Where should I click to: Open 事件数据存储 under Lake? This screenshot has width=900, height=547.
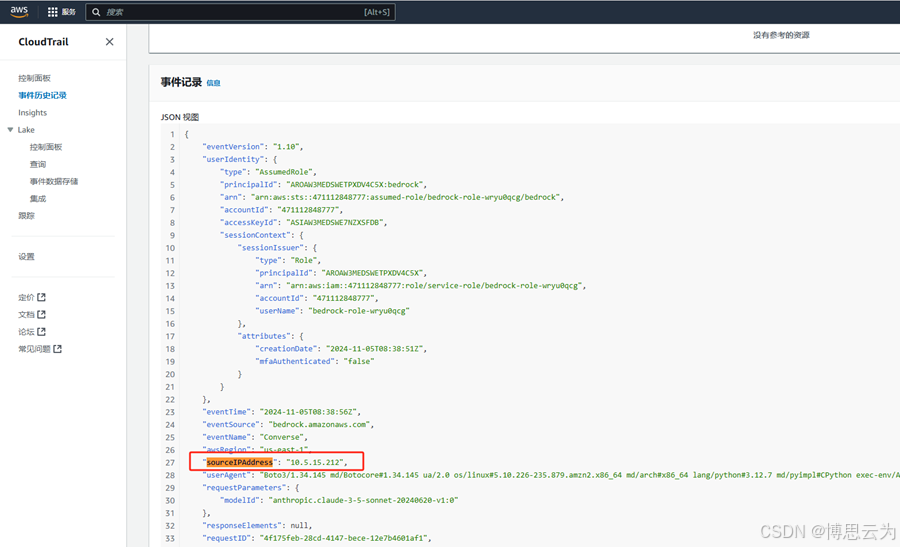(54, 181)
